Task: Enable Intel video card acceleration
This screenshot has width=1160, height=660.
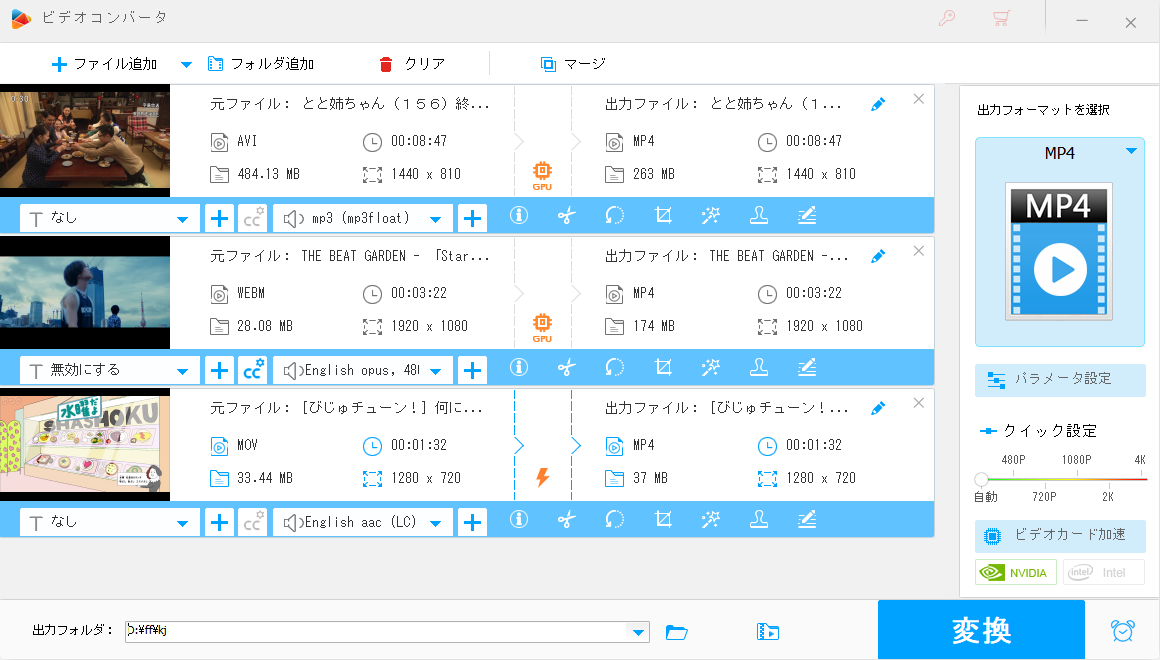Action: click(x=1103, y=571)
